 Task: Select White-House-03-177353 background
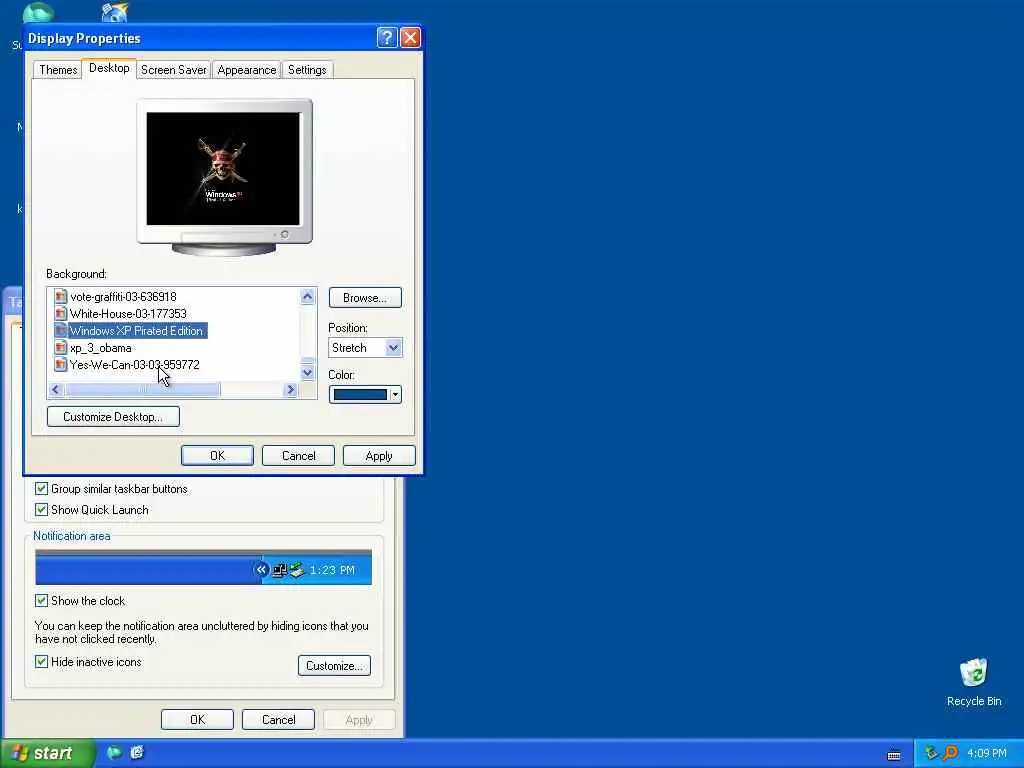[x=128, y=313]
